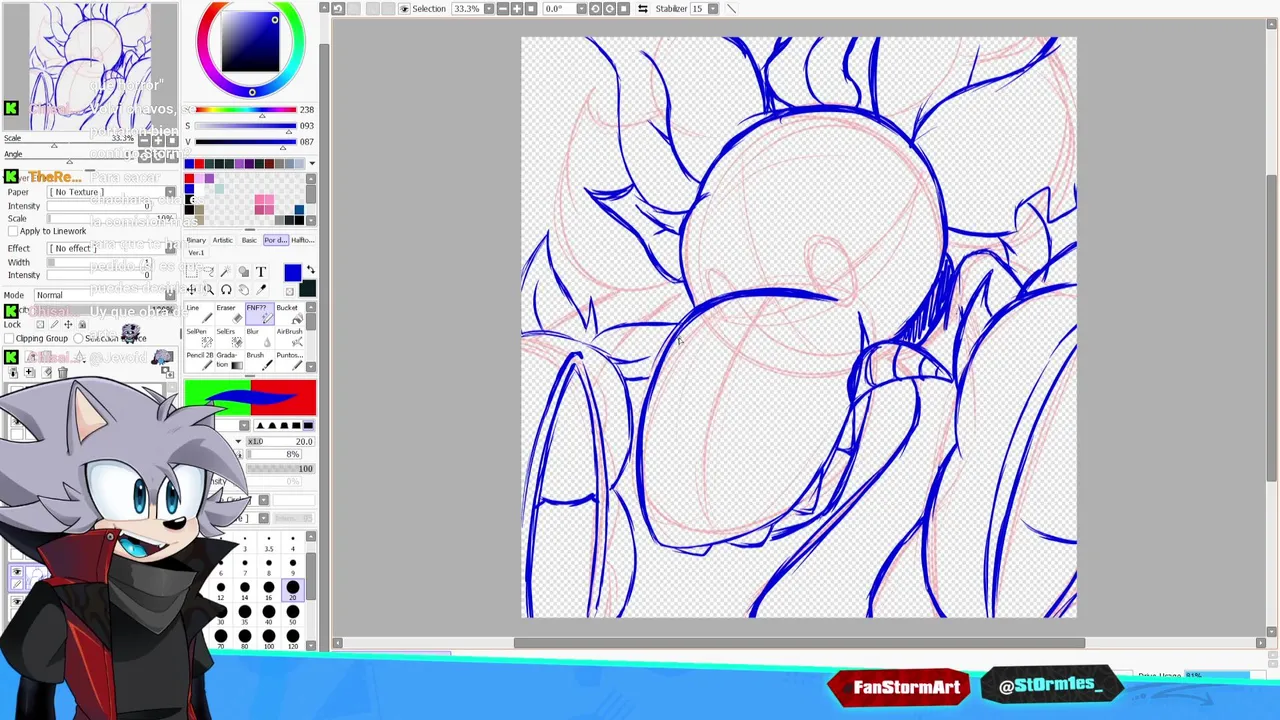
Task: Click the blue foreground color box
Action: tap(293, 273)
